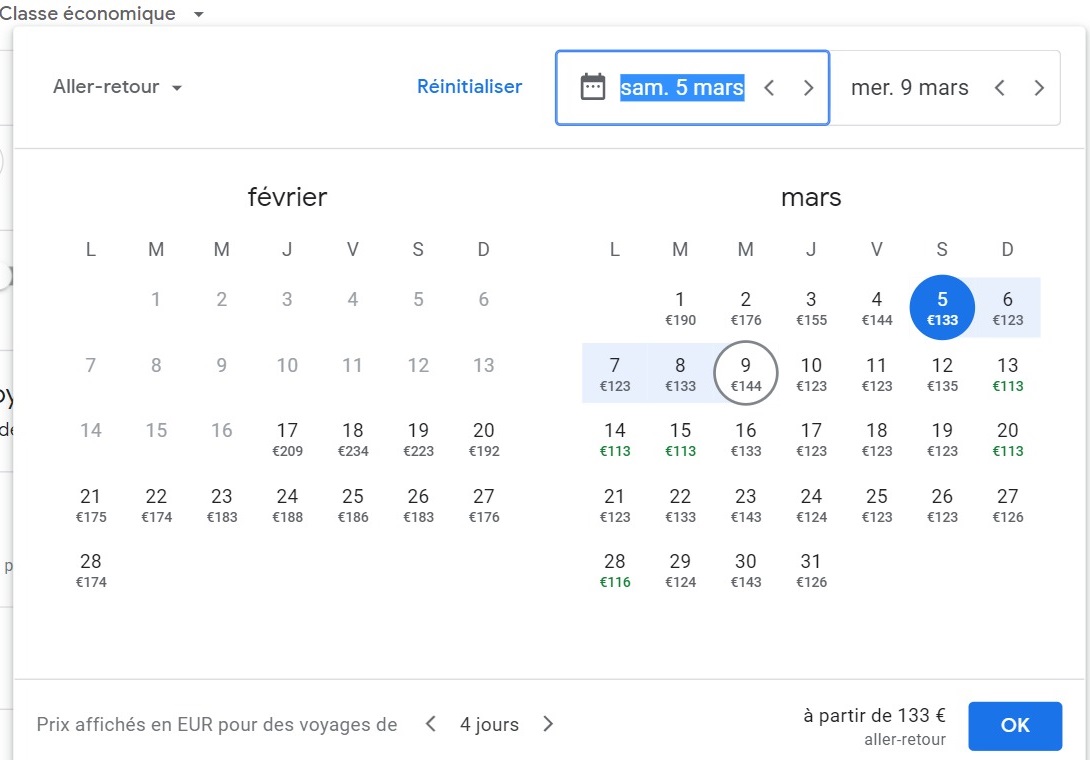The width and height of the screenshot is (1090, 760).
Task: Choose 7 March priced €123
Action: (615, 373)
